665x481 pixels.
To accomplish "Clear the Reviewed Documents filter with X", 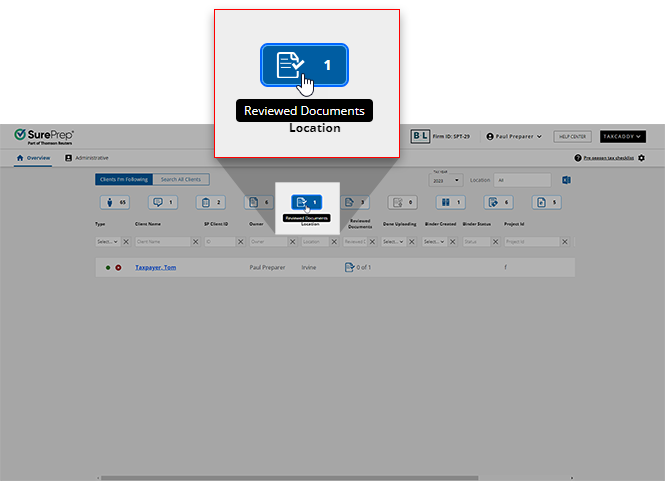I will [x=372, y=242].
